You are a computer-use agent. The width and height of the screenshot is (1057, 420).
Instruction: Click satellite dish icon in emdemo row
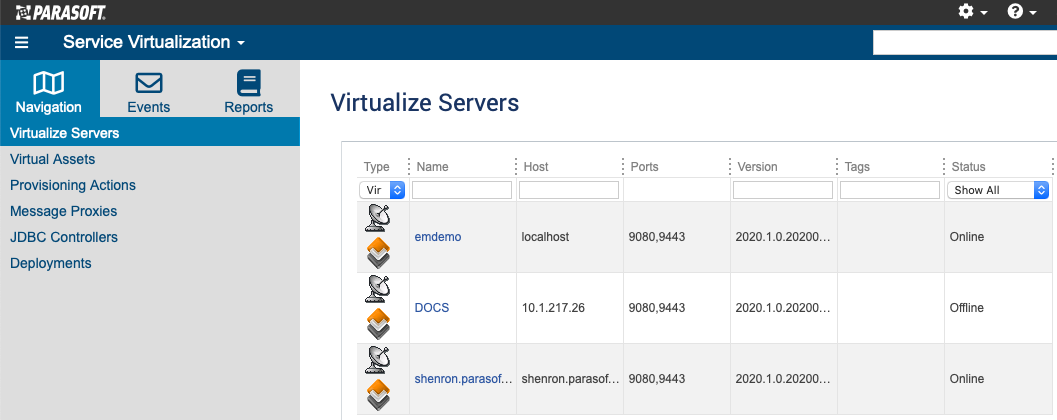click(x=378, y=218)
